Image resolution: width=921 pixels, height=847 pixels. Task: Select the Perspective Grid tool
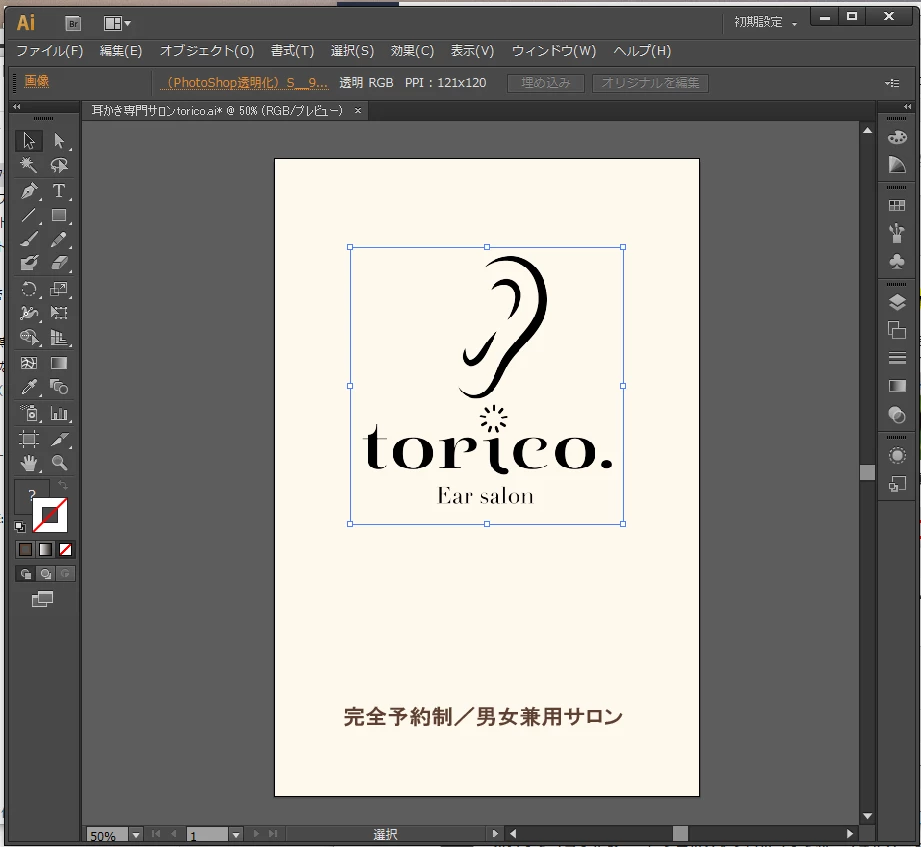pyautogui.click(x=59, y=337)
